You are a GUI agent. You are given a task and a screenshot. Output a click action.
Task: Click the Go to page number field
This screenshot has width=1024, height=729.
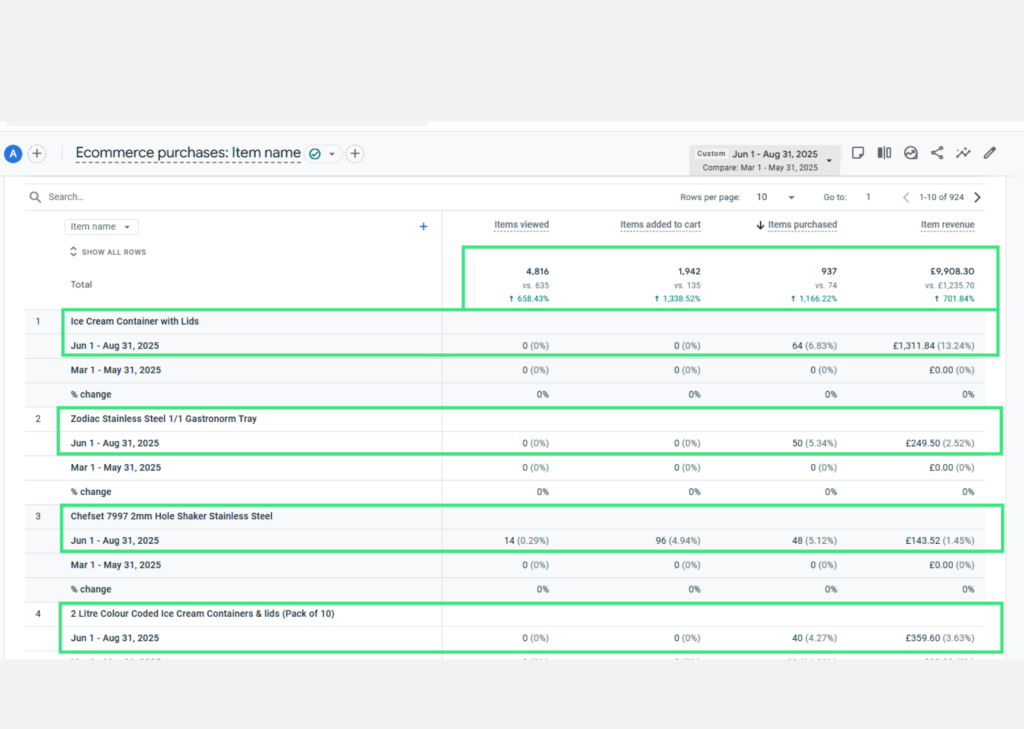pos(868,197)
